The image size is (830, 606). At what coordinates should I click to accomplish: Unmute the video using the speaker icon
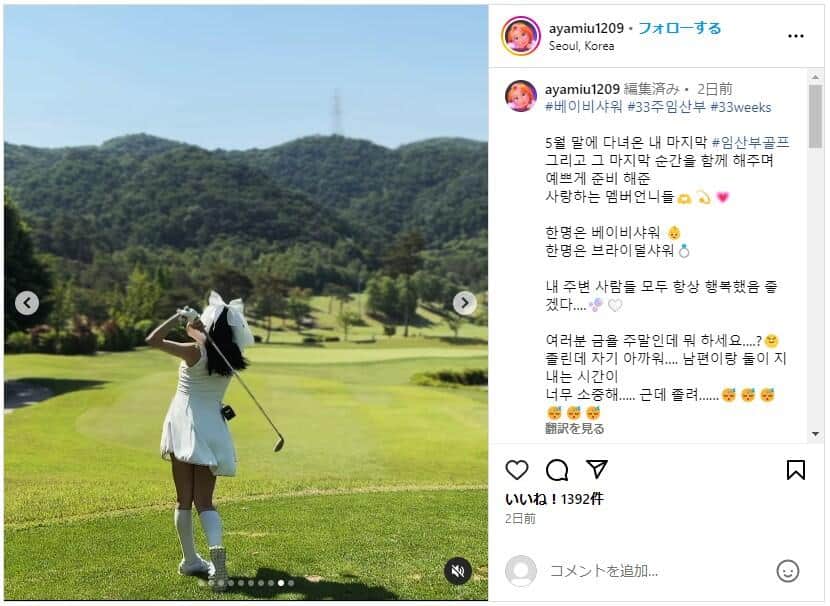pyautogui.click(x=458, y=571)
